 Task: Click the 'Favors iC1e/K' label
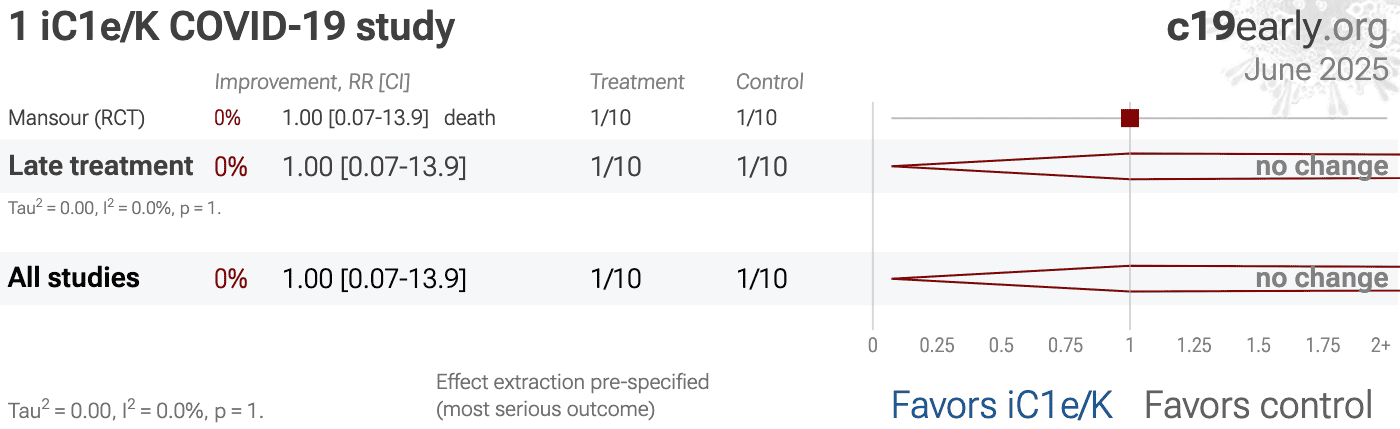1001,405
